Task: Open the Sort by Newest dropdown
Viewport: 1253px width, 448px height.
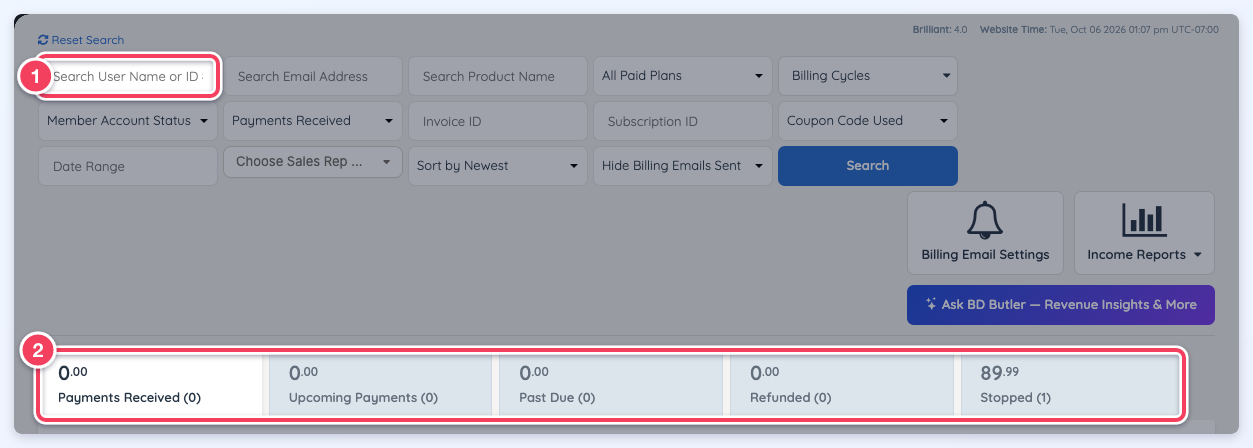Action: [498, 166]
